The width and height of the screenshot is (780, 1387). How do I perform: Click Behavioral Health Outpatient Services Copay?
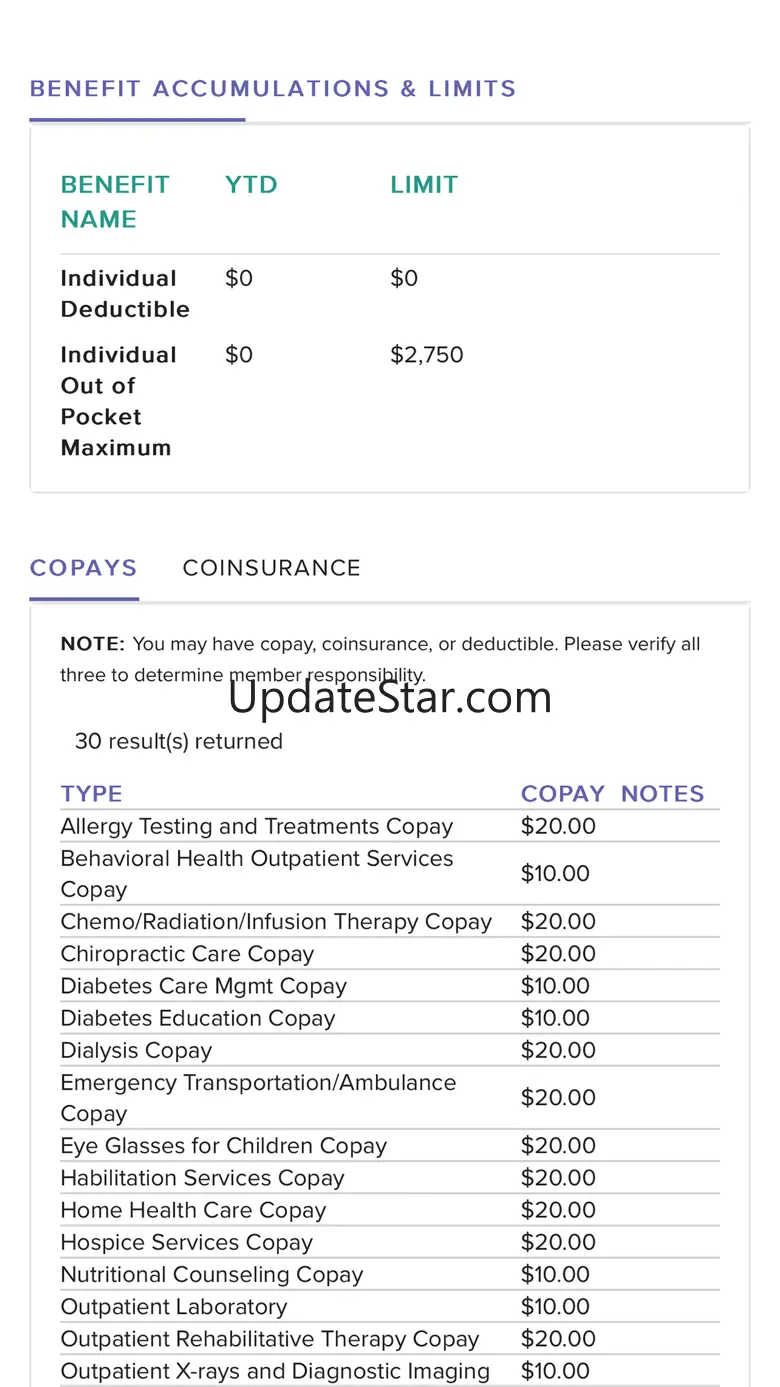point(257,874)
